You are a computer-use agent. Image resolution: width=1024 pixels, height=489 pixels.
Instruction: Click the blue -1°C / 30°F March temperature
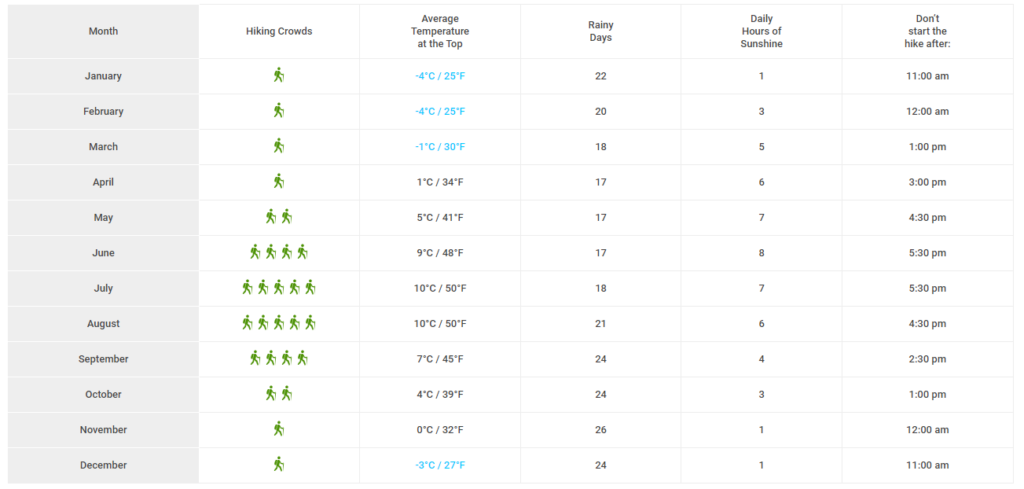(440, 147)
